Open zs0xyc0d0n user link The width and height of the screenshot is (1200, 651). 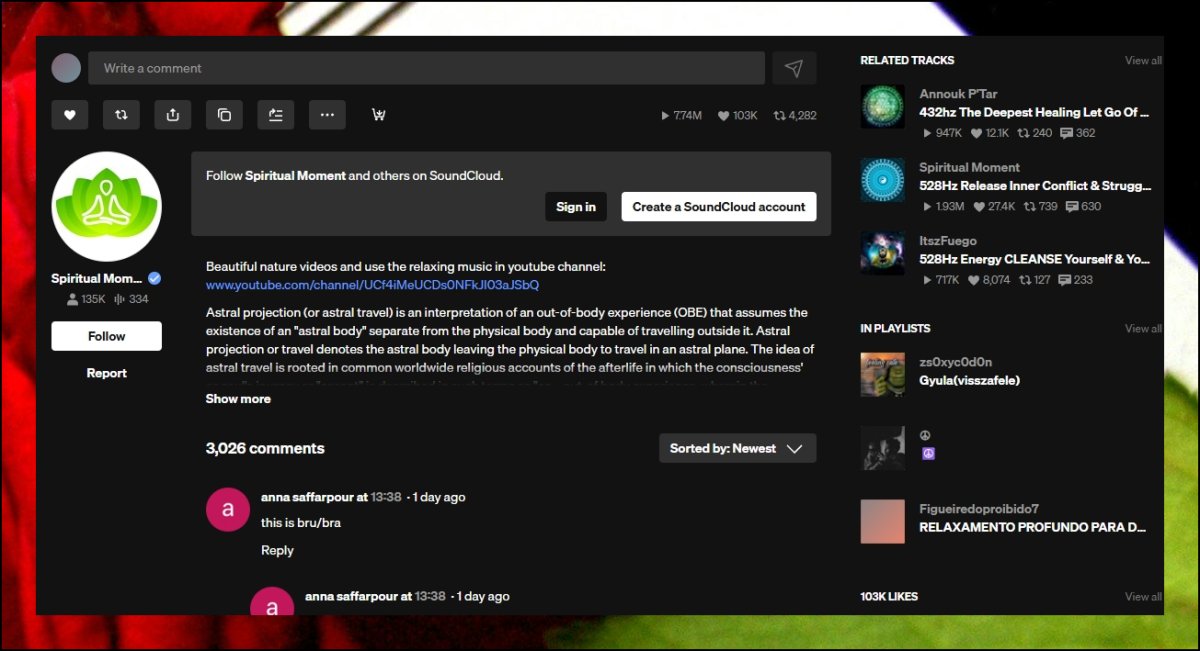(x=956, y=362)
